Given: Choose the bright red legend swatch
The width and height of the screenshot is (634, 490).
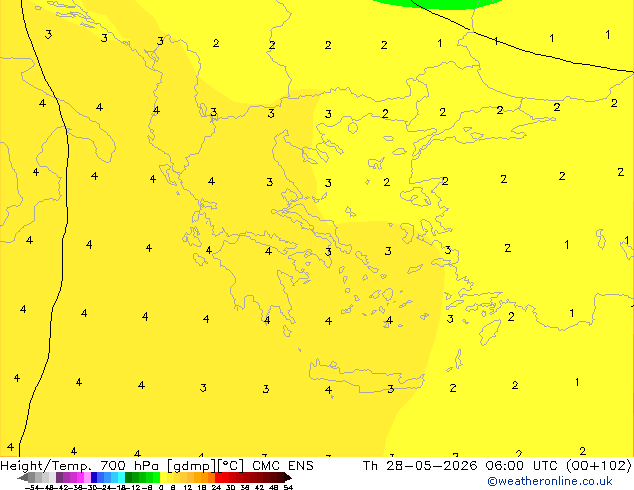Looking at the screenshot, I should (x=218, y=477).
